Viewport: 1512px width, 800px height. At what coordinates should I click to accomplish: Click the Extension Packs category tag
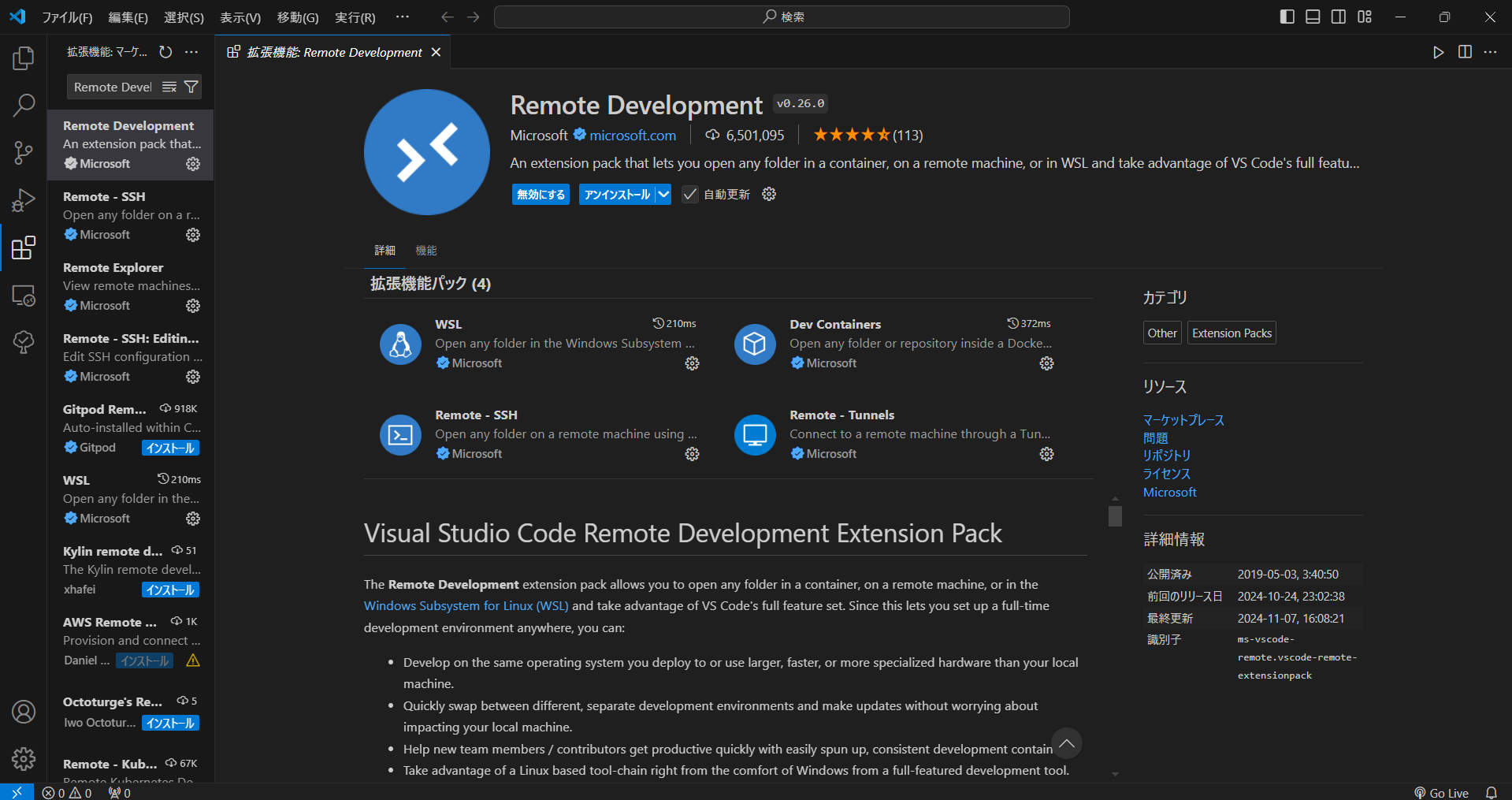(1232, 333)
